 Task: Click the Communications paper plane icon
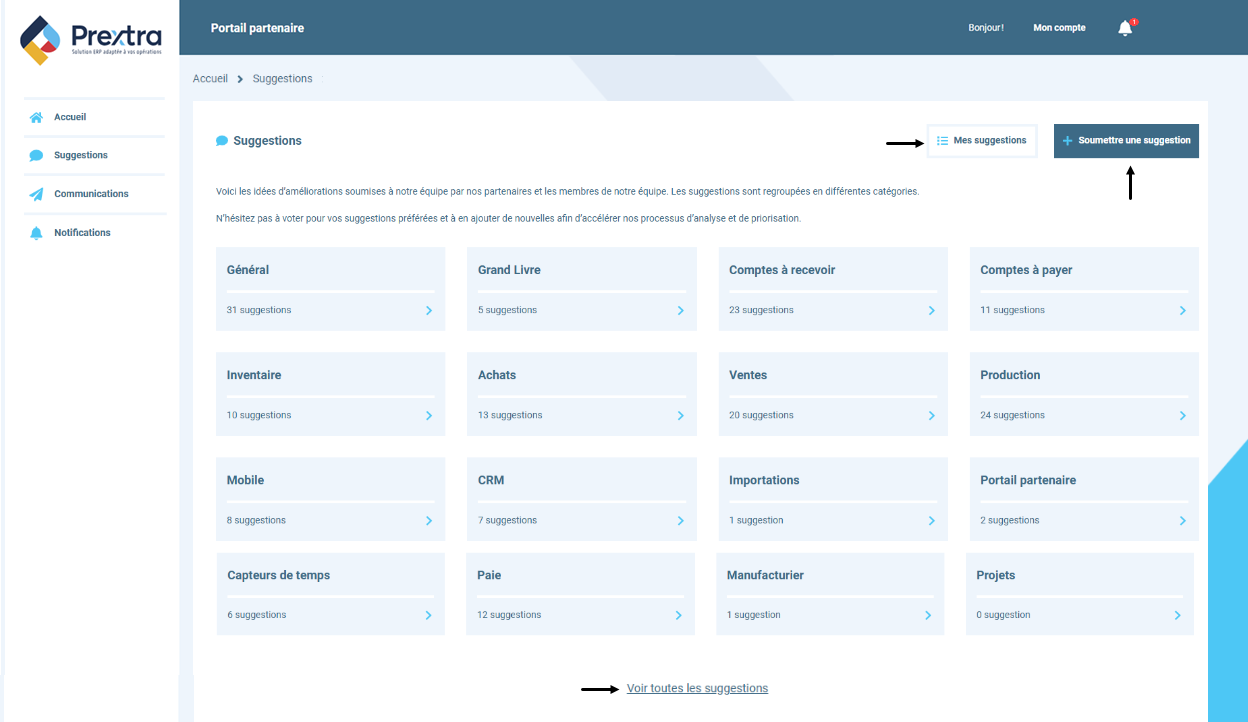click(x=37, y=194)
